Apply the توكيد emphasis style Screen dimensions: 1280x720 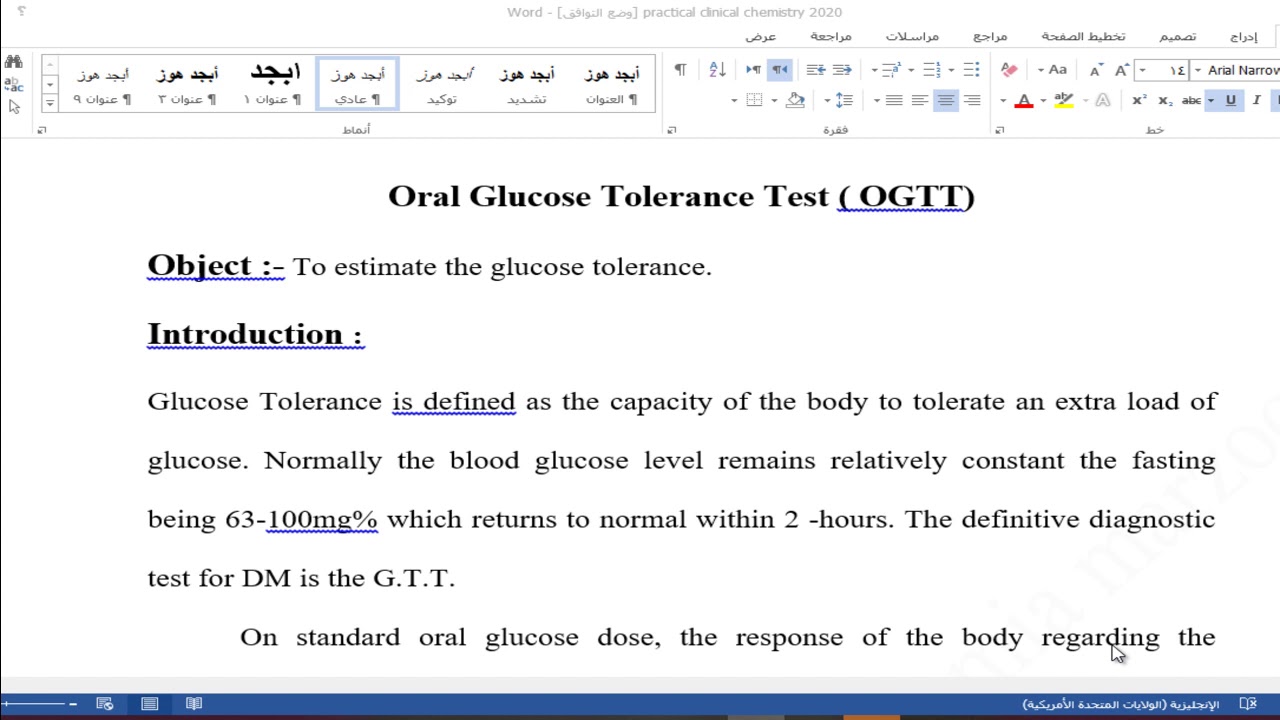pyautogui.click(x=443, y=83)
